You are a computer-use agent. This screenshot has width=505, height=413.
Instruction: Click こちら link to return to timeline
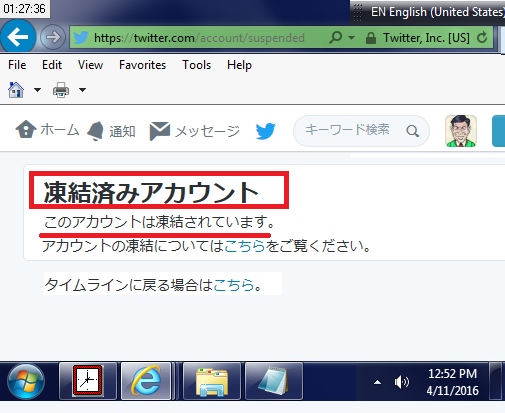pos(234,285)
